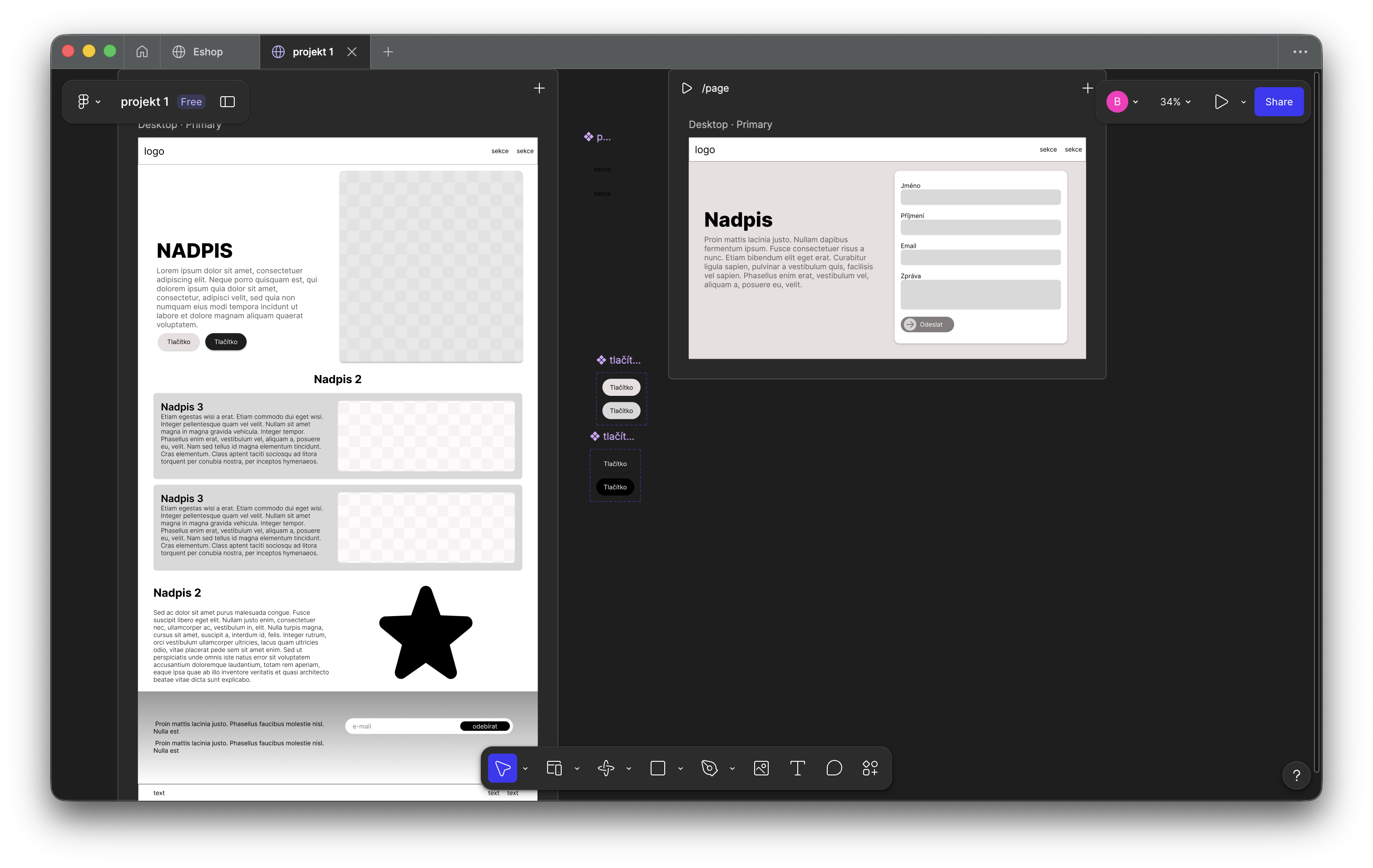1373x868 pixels.
Task: Click the three-dot more options icon
Action: (1299, 51)
